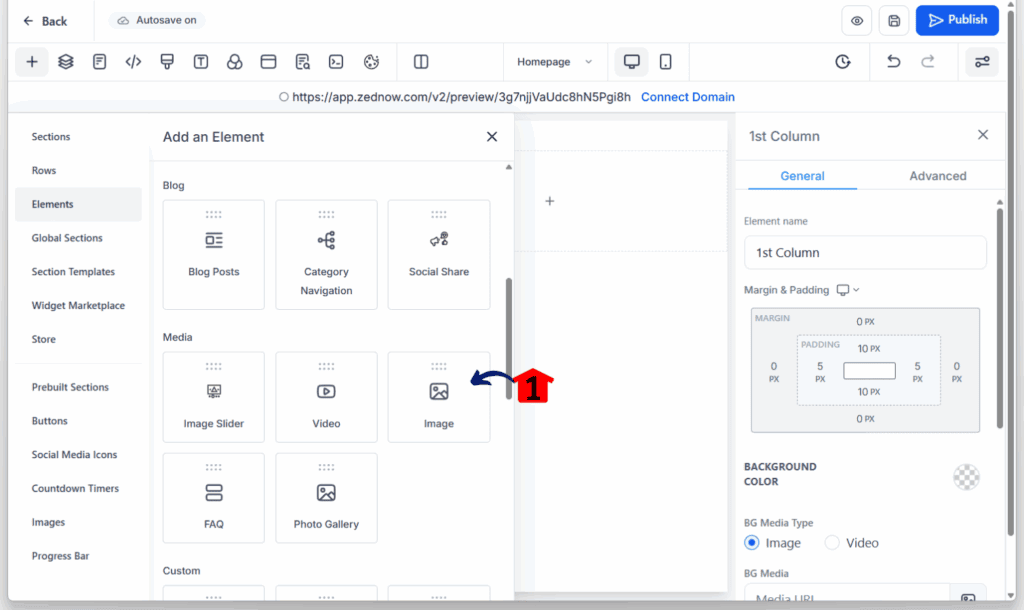This screenshot has width=1024, height=610.
Task: Add the Photo Gallery element
Action: [x=327, y=498]
